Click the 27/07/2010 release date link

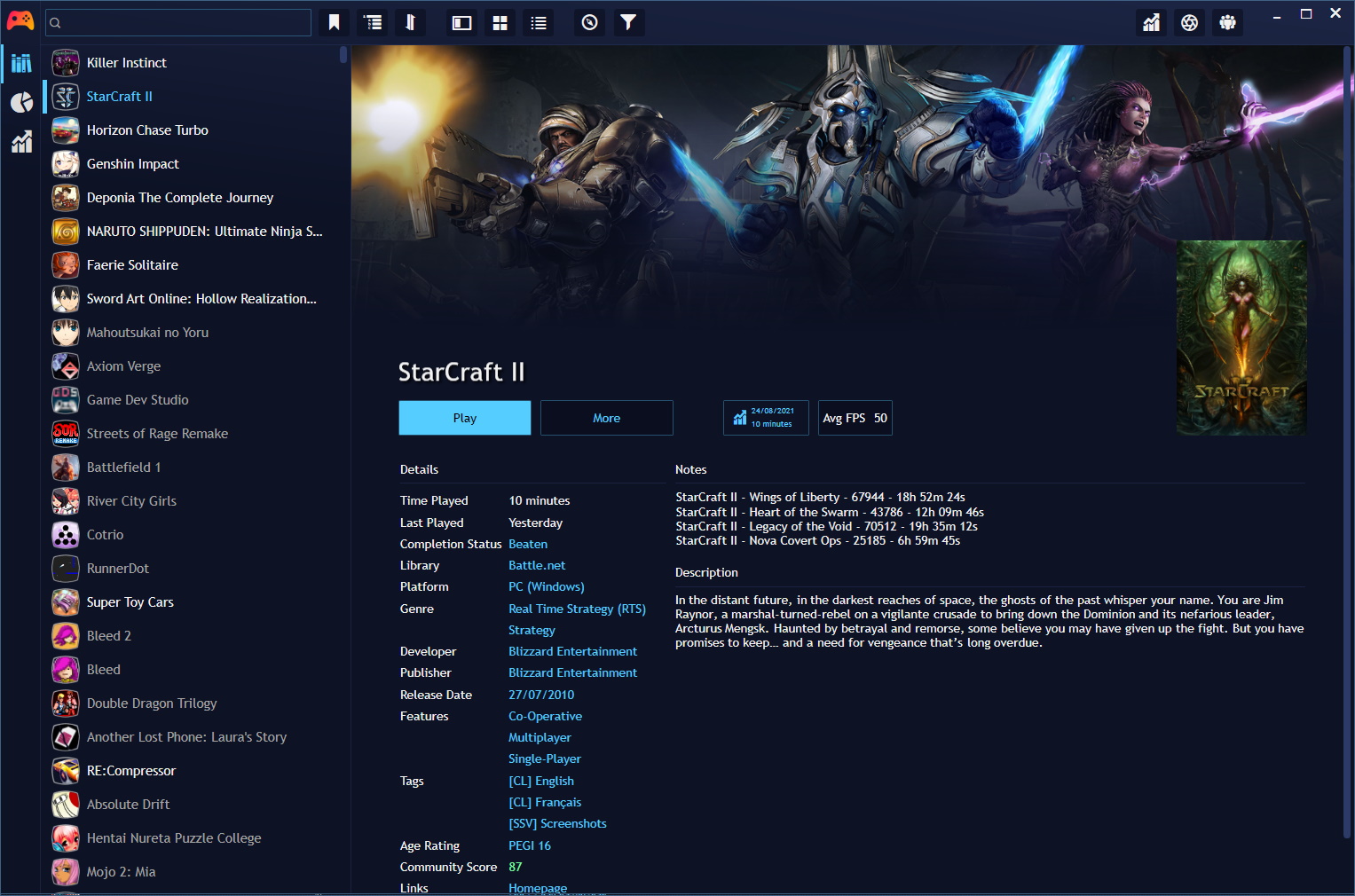point(541,695)
